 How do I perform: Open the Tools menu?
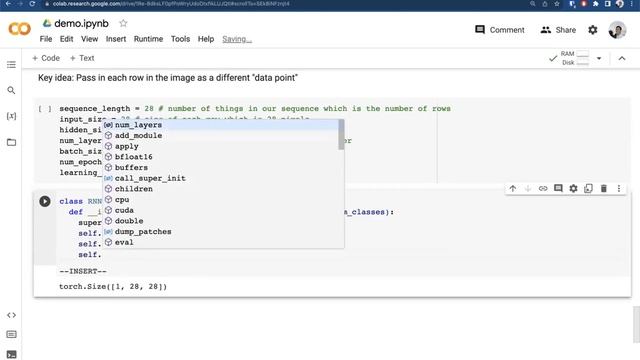pos(180,39)
